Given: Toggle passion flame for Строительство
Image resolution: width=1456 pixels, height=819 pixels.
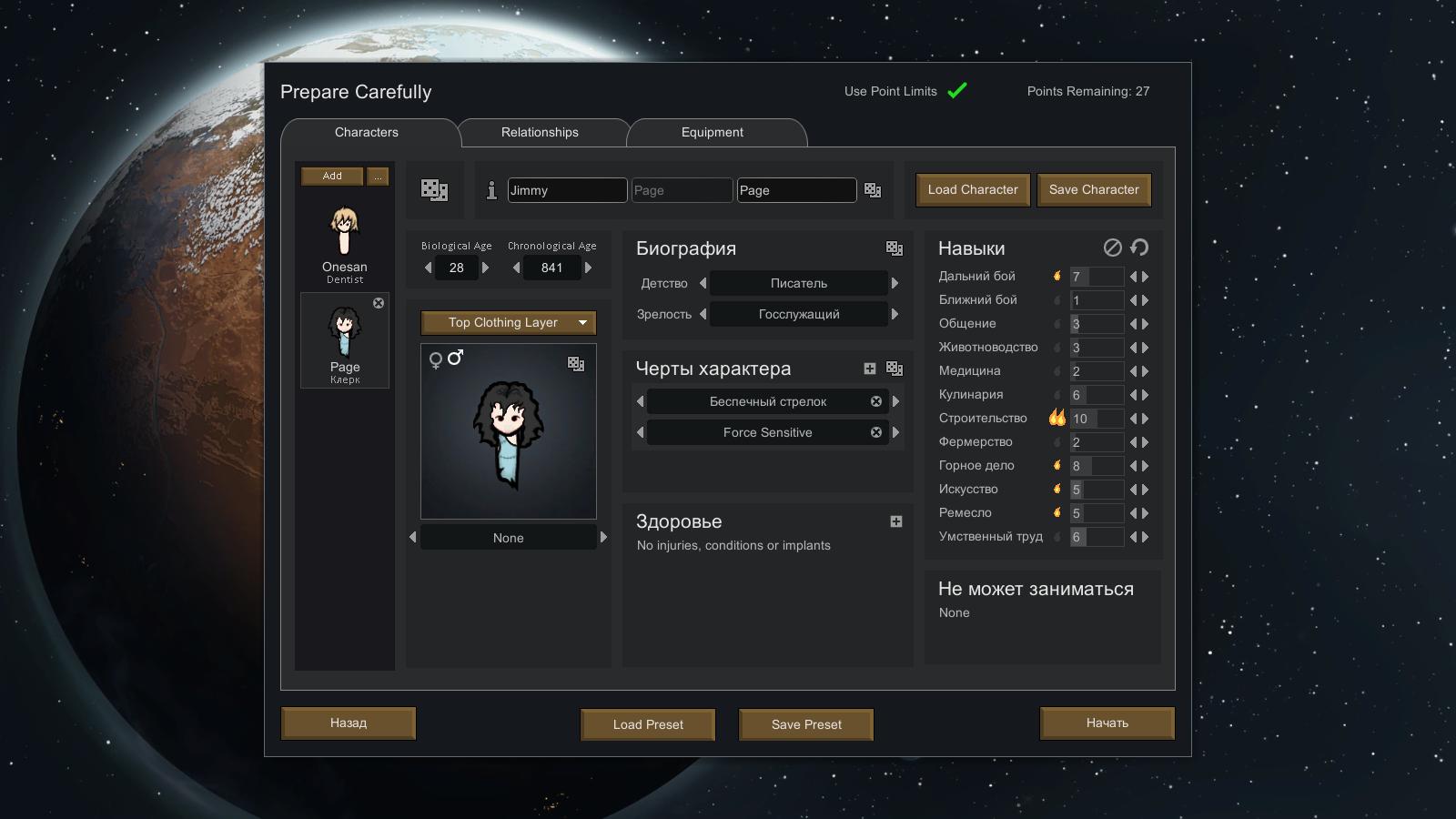Looking at the screenshot, I should coord(1057,418).
